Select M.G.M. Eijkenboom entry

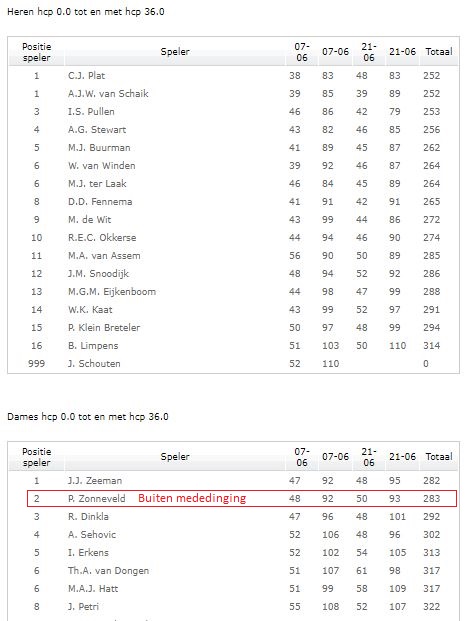pyautogui.click(x=112, y=292)
